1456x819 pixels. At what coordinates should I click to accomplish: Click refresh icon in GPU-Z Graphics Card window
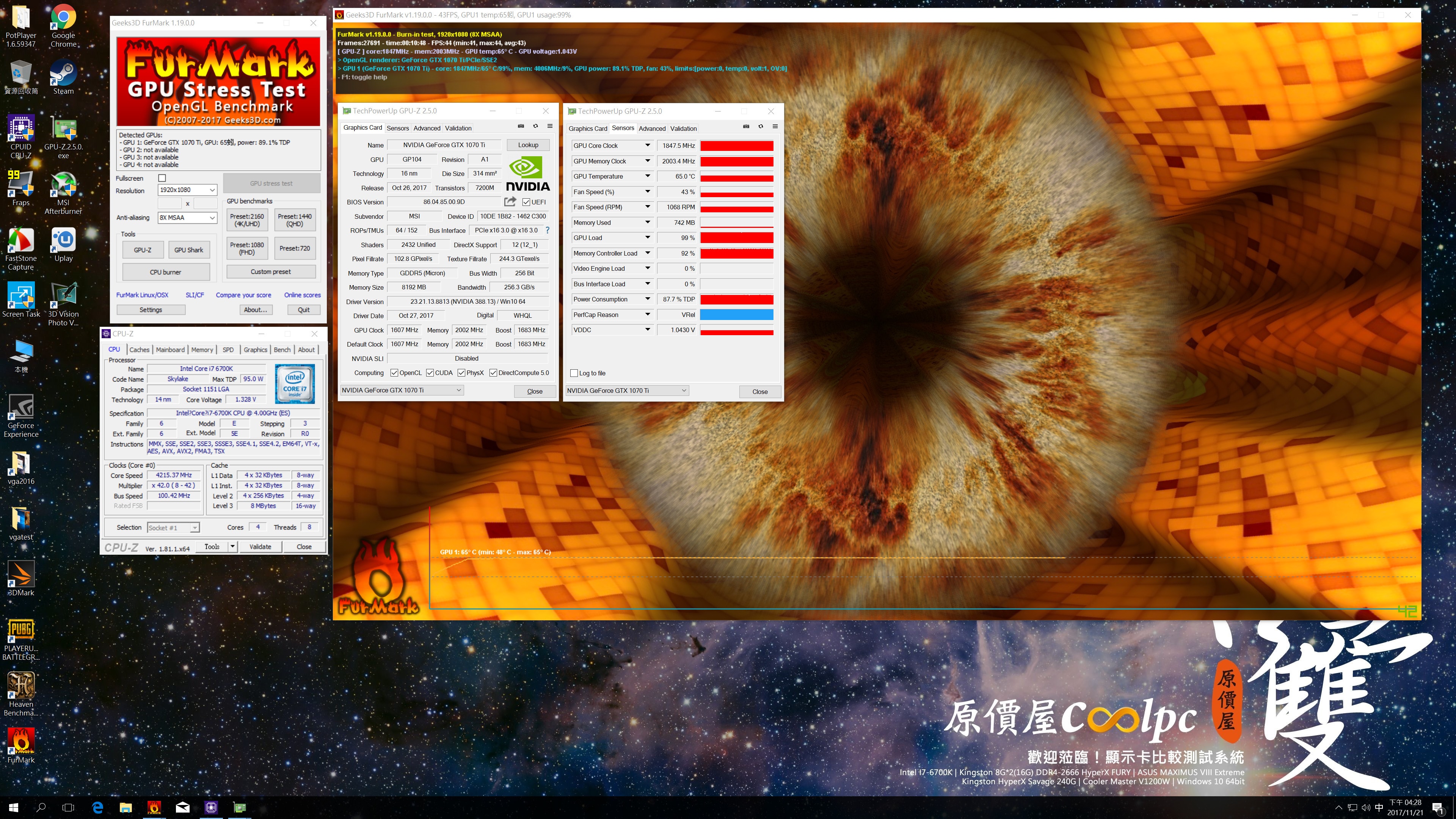click(x=535, y=126)
